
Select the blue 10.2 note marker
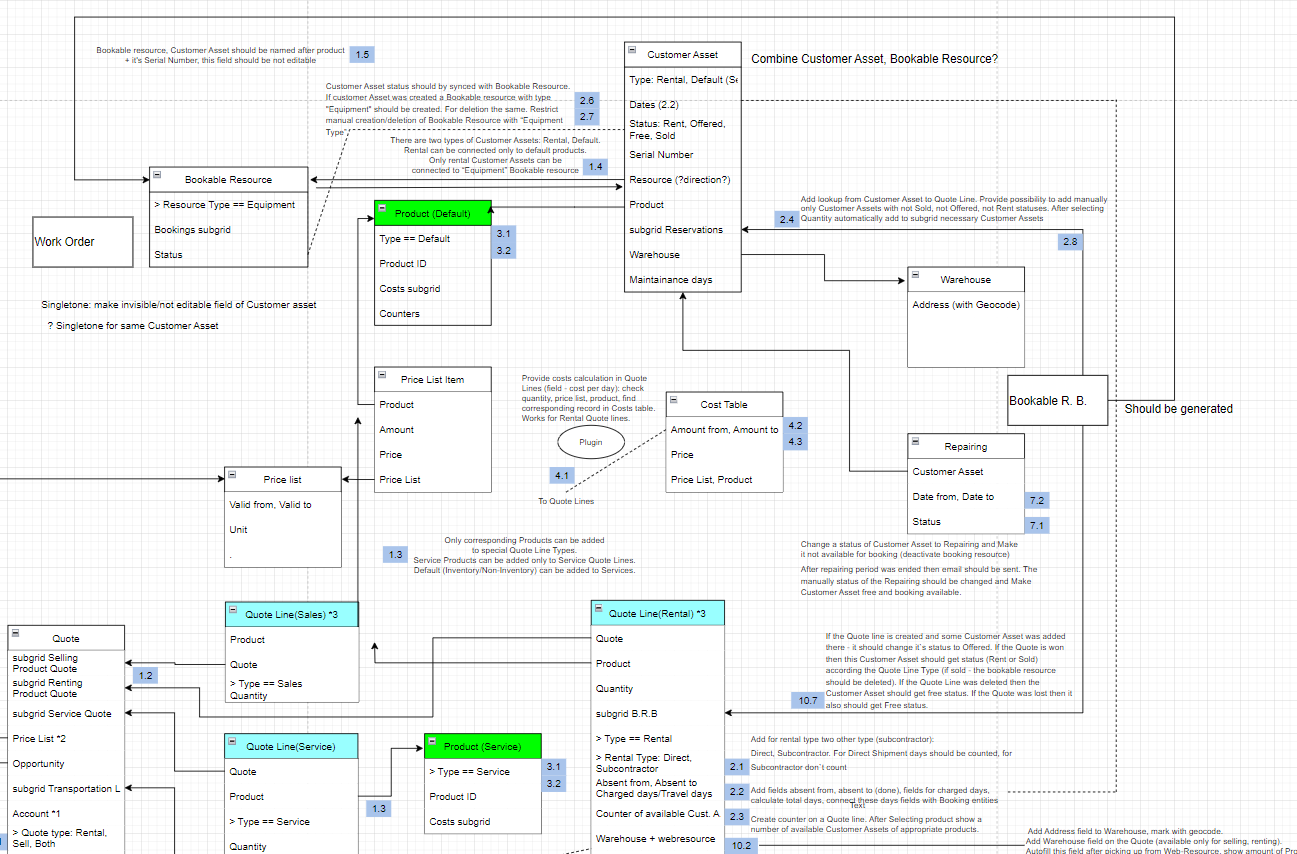[741, 846]
